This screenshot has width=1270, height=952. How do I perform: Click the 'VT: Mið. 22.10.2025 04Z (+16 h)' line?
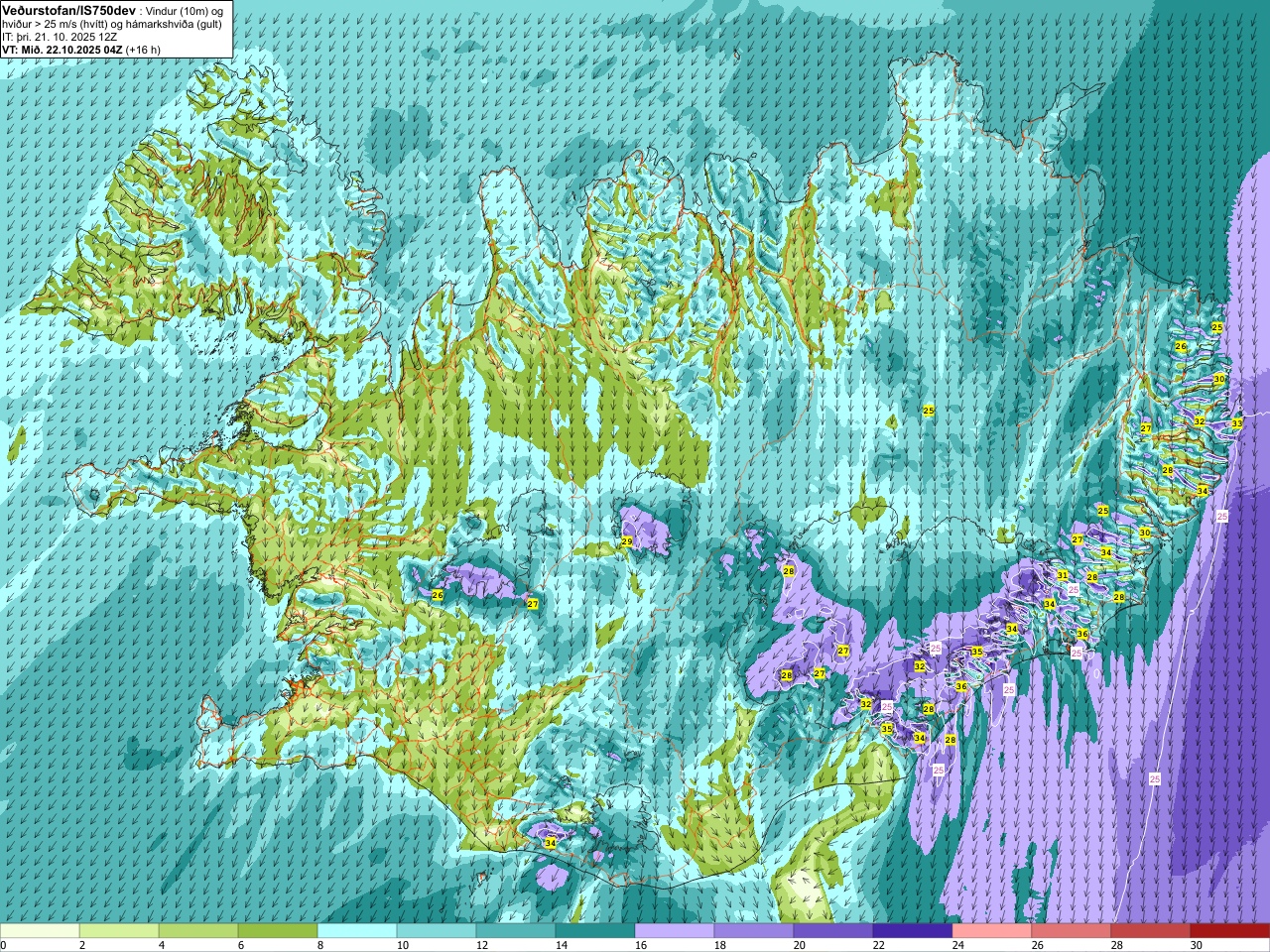point(81,50)
